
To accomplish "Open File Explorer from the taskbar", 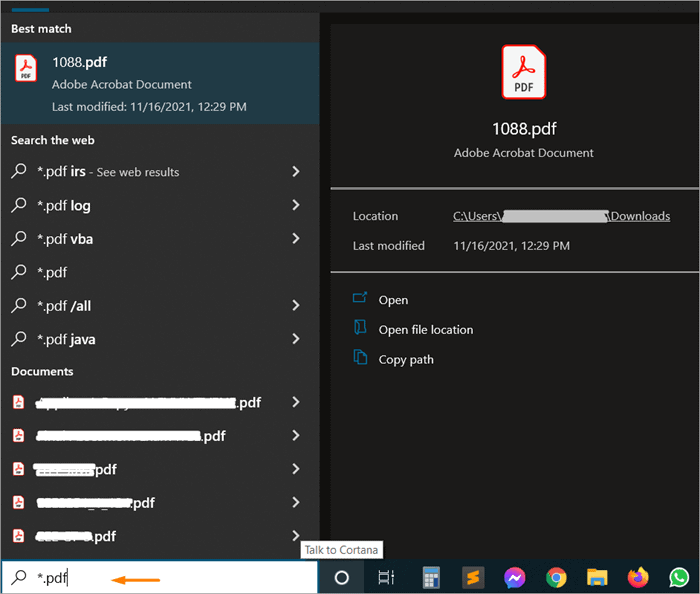I will coord(597,577).
